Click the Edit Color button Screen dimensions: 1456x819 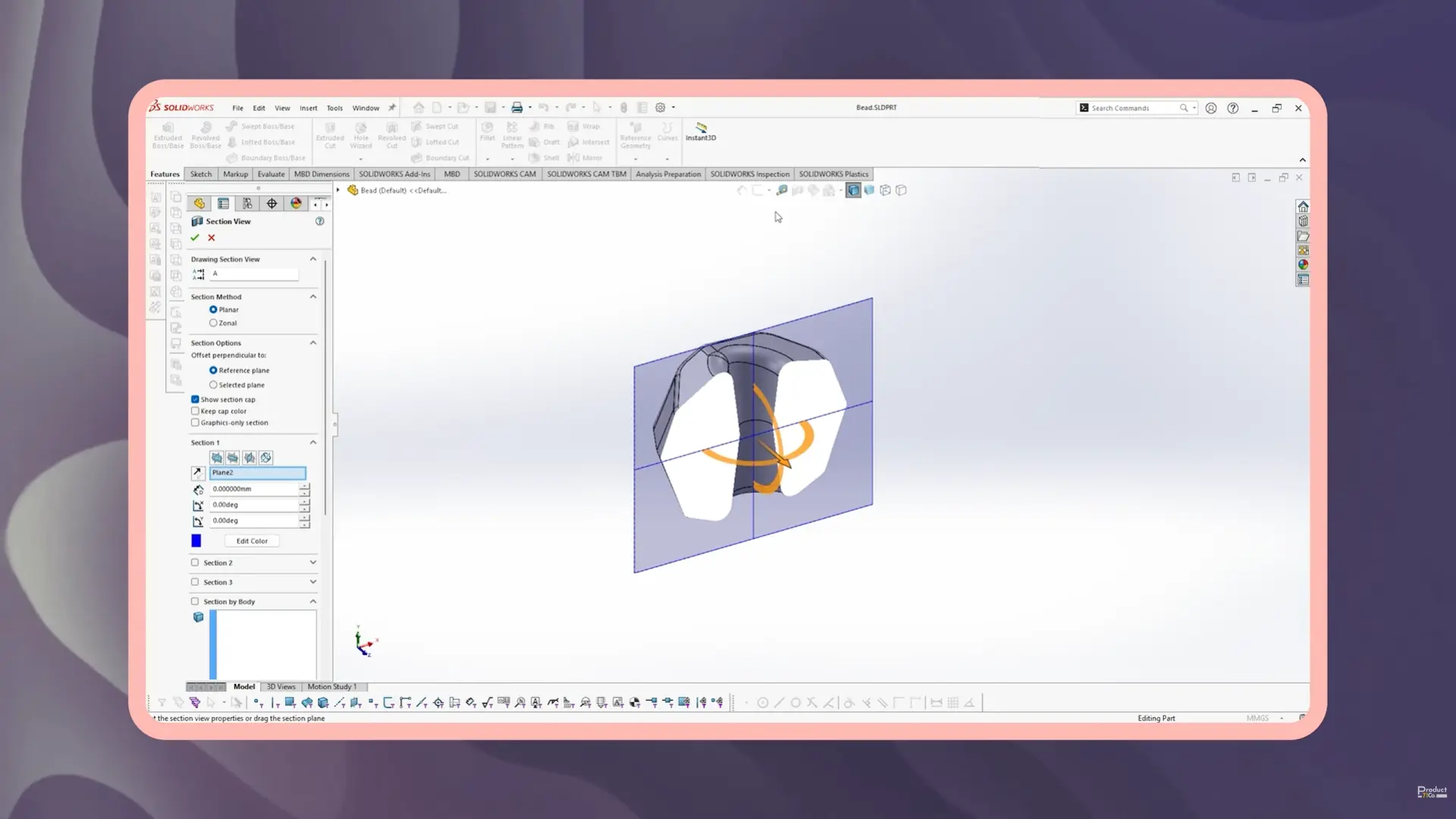point(252,541)
